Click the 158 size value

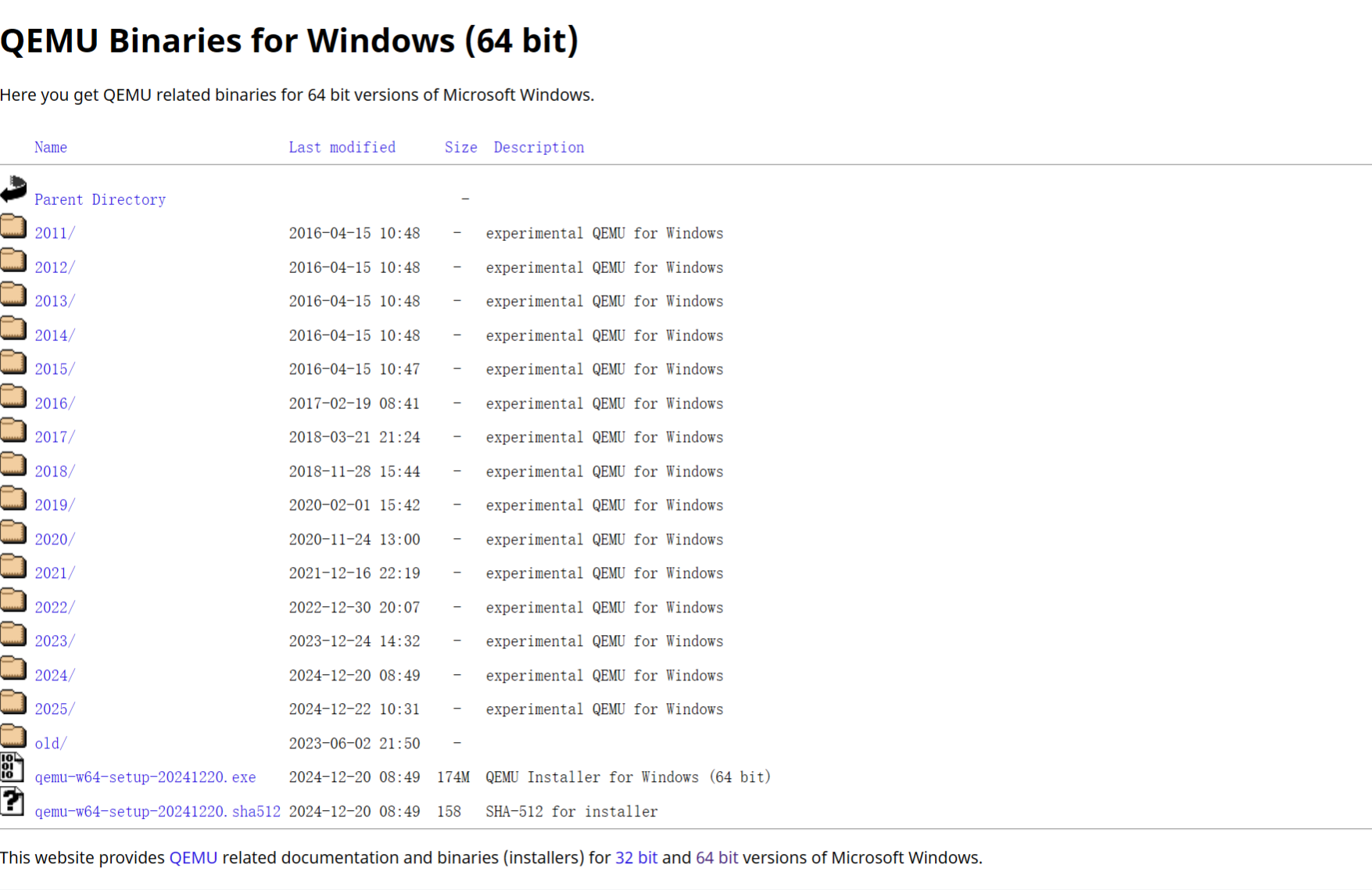pyautogui.click(x=450, y=812)
